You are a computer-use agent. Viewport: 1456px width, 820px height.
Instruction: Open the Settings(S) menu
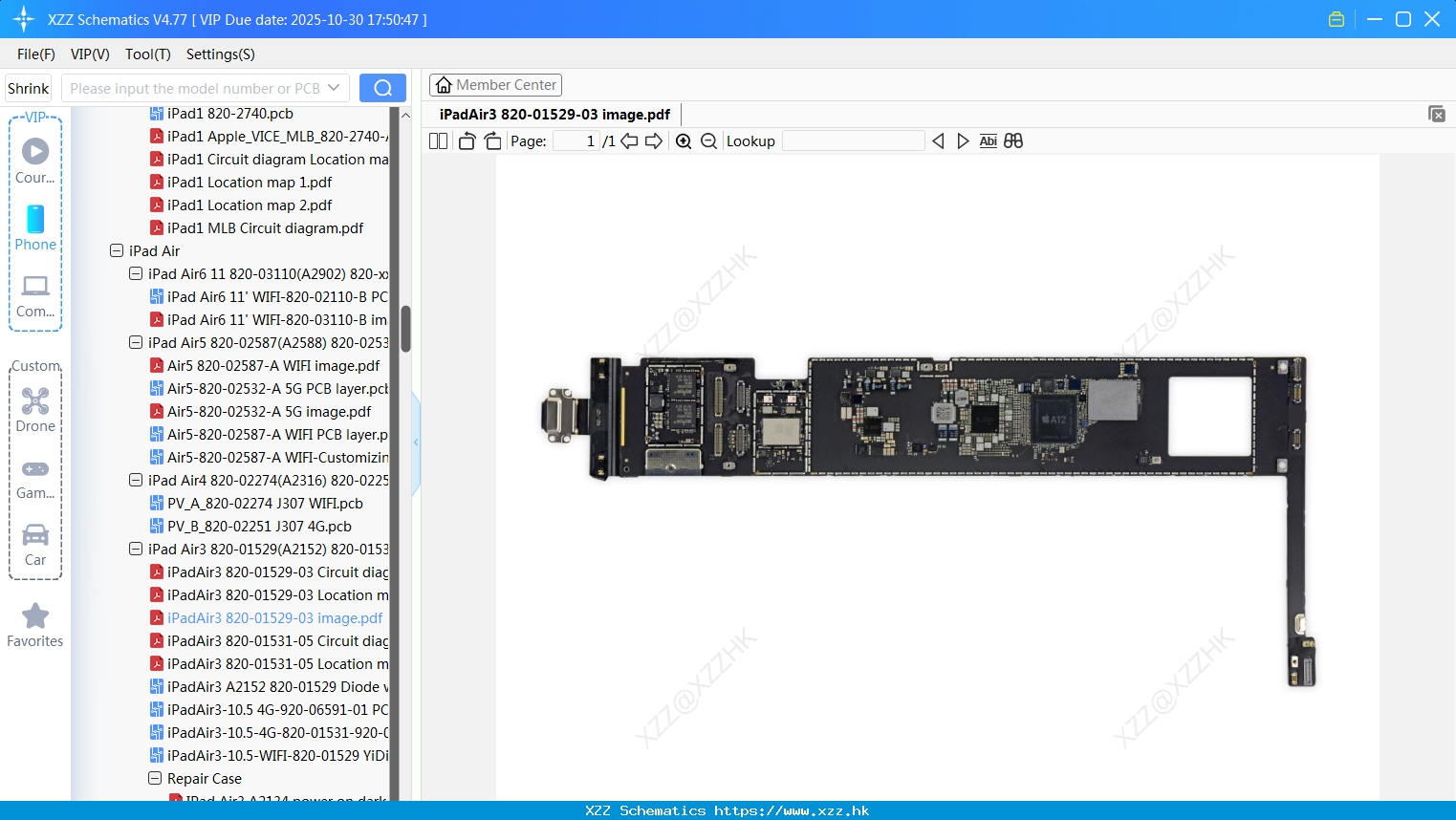(x=221, y=54)
